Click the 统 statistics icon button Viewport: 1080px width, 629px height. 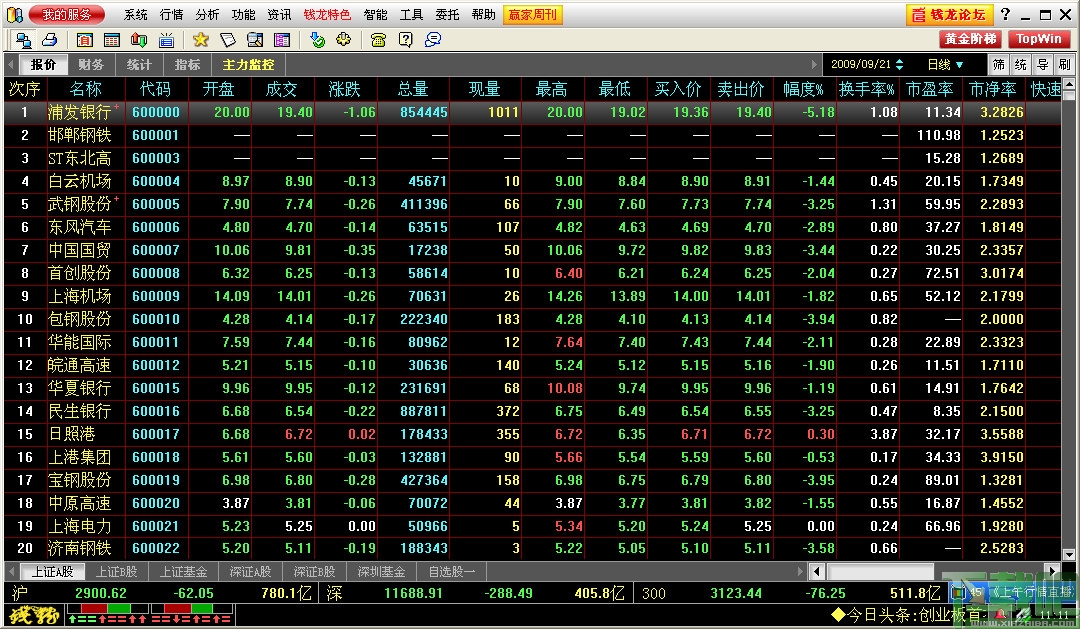pyautogui.click(x=1021, y=65)
